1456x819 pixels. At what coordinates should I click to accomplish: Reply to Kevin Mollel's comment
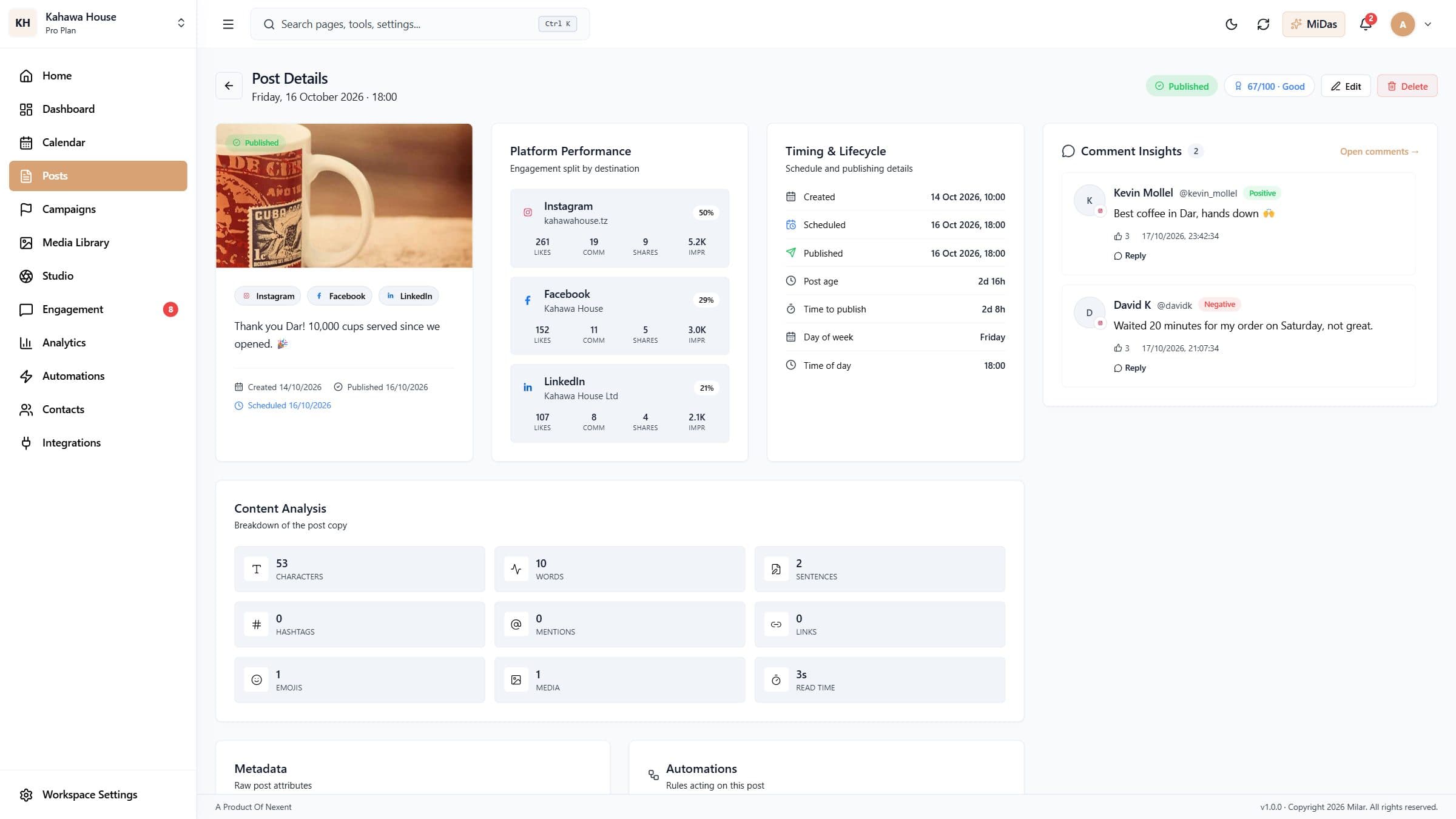(1130, 255)
